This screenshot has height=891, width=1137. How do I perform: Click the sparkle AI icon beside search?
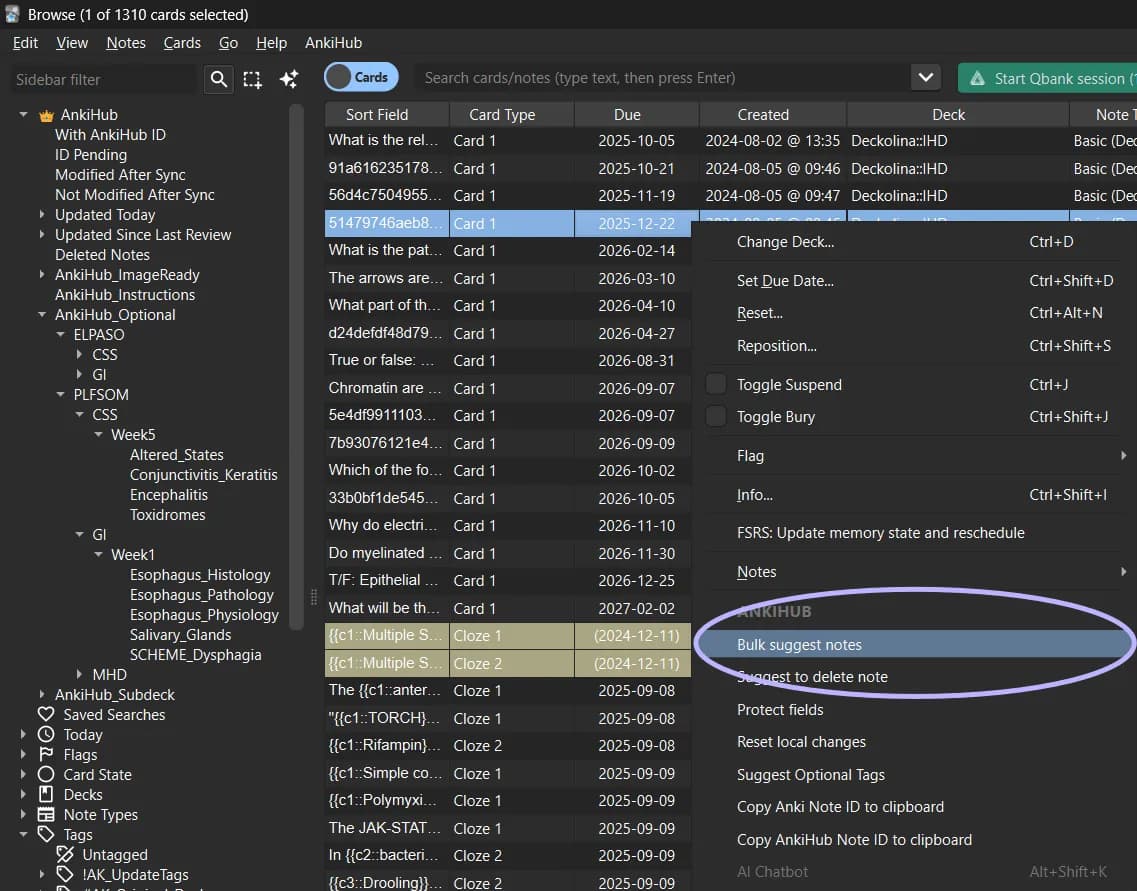[x=289, y=78]
